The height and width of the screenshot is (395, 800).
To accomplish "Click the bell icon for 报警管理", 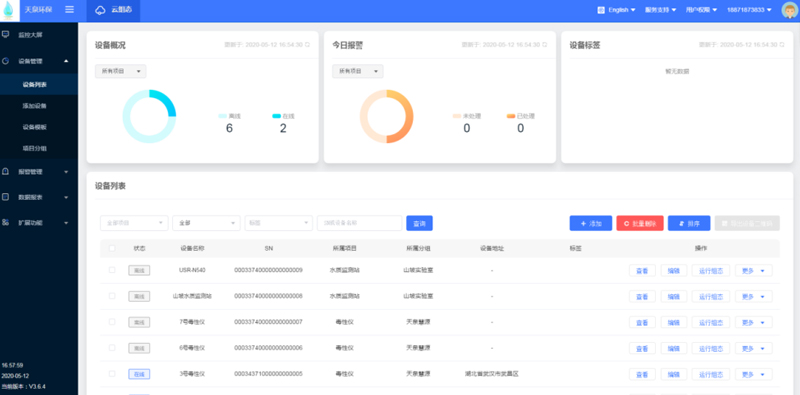I will pyautogui.click(x=6, y=171).
